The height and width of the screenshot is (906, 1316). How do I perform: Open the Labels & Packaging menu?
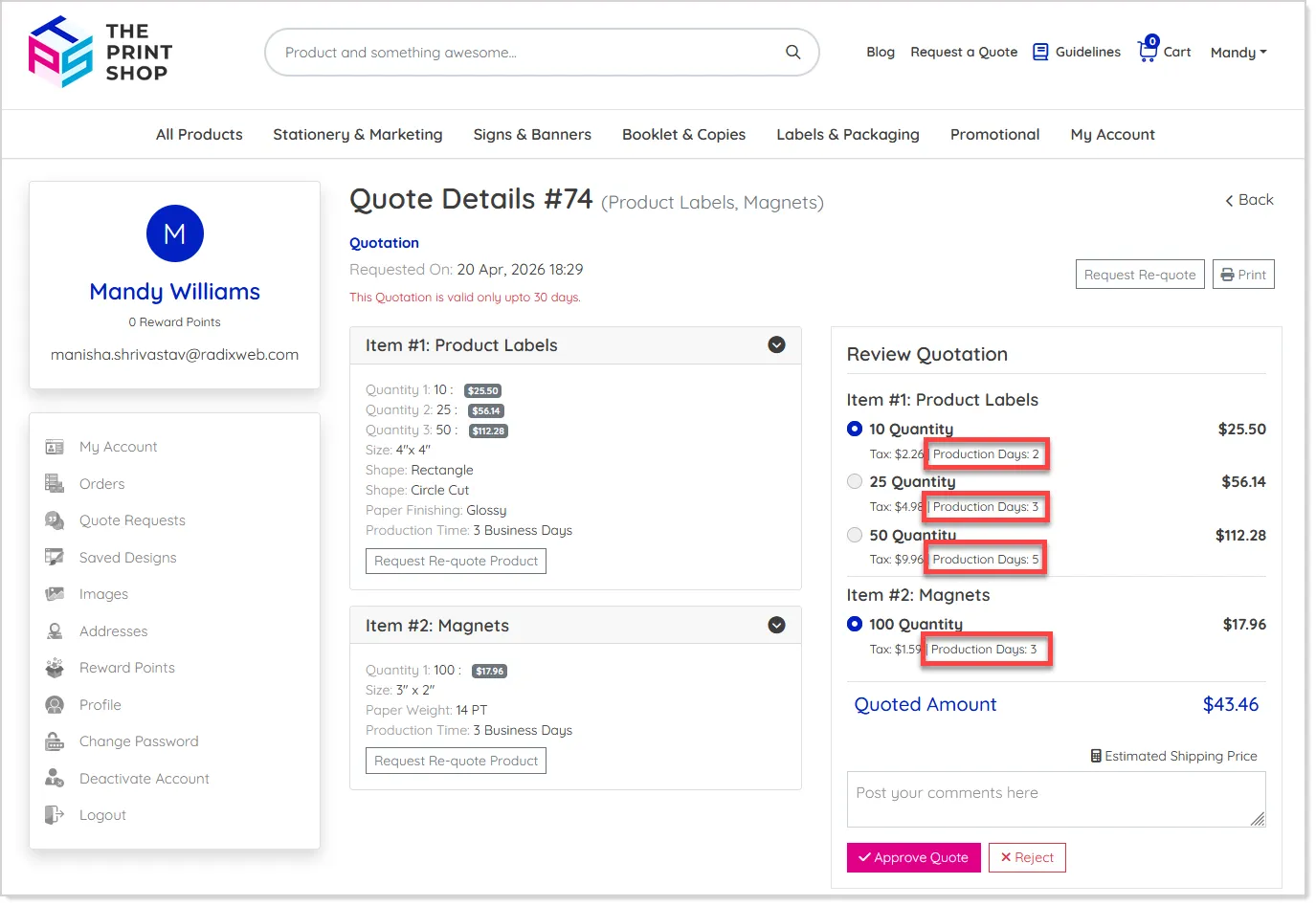pos(848,134)
